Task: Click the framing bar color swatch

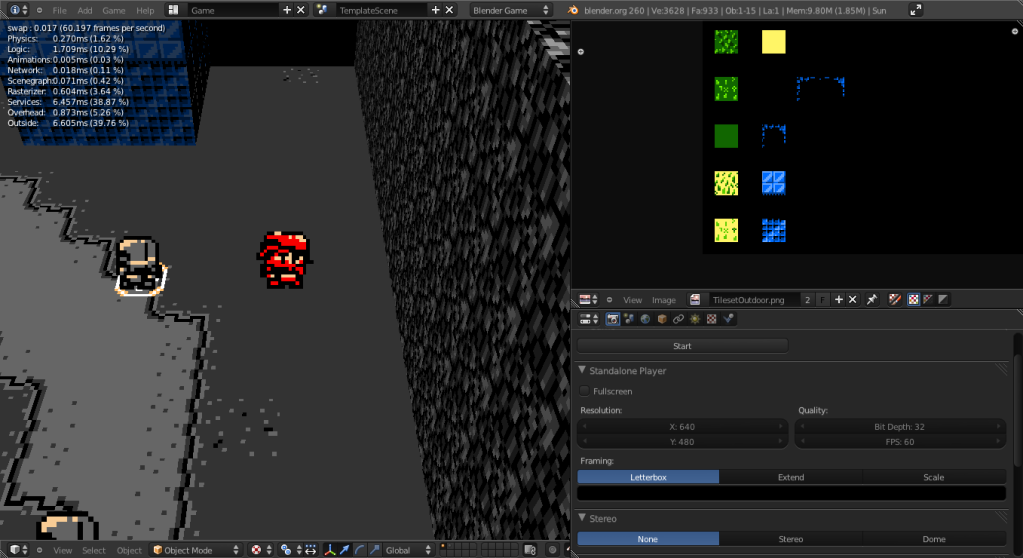Action: [791, 493]
